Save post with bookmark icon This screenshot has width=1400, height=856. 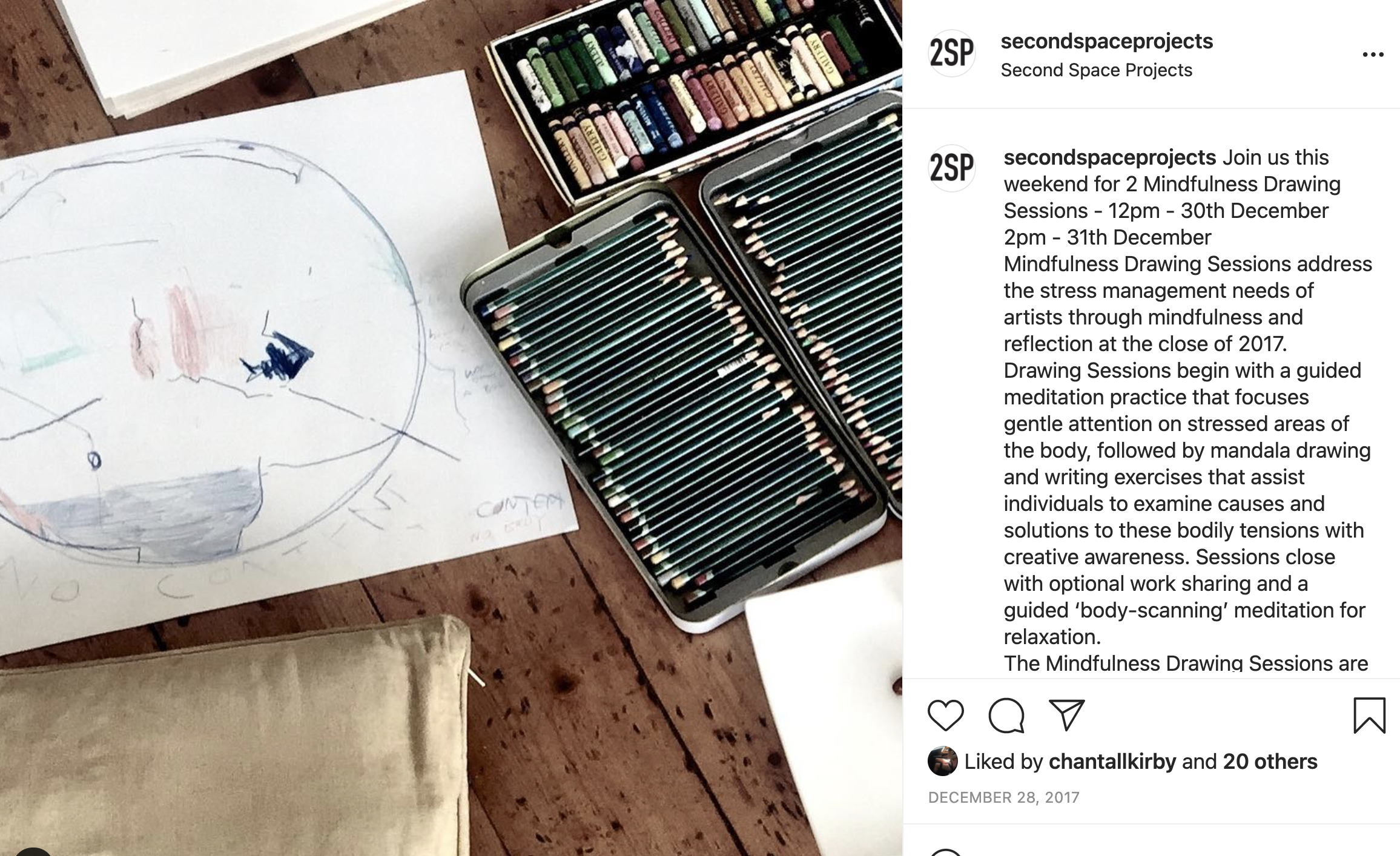(1369, 715)
